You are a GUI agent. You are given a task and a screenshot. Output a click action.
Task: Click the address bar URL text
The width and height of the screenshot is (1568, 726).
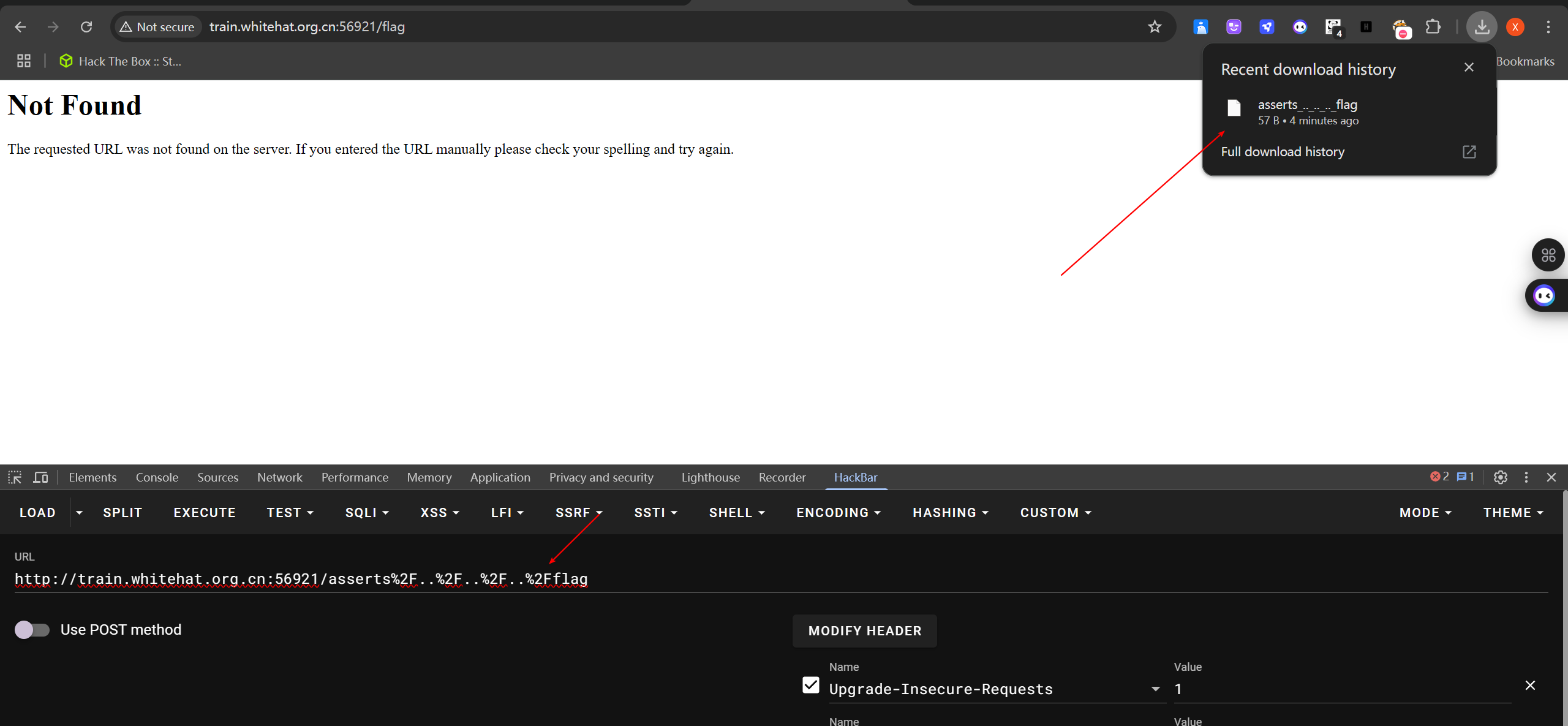coord(307,27)
